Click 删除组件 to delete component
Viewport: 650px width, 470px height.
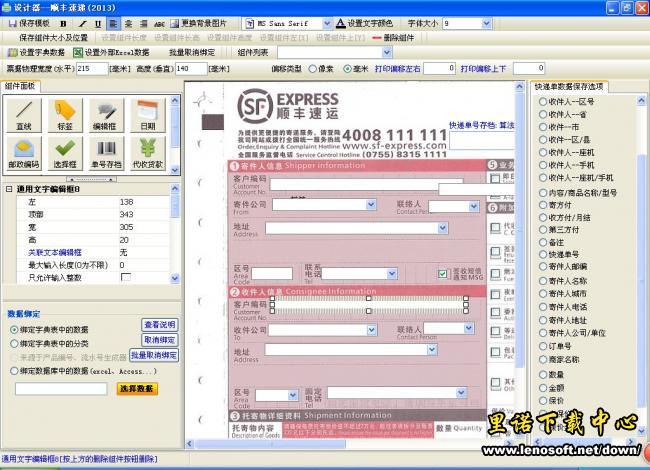click(x=393, y=38)
